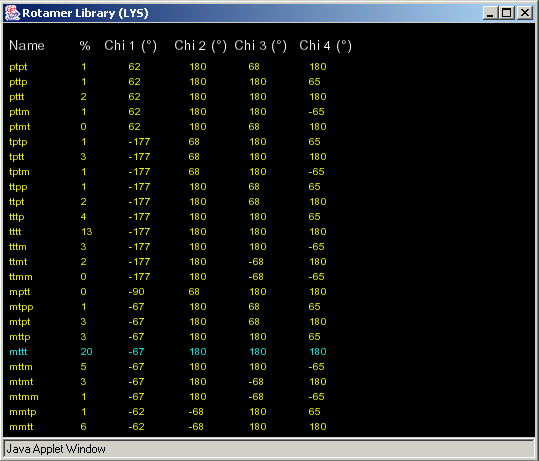Choose the ptpt rotamer at top
Viewport: 539px width, 461px height.
click(x=168, y=67)
